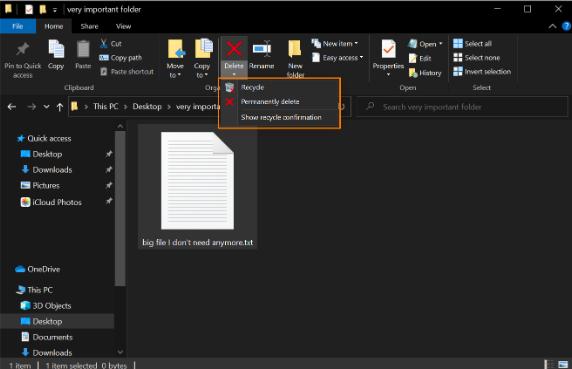Open the Easy access dropdown
The width and height of the screenshot is (572, 369).
coord(338,58)
